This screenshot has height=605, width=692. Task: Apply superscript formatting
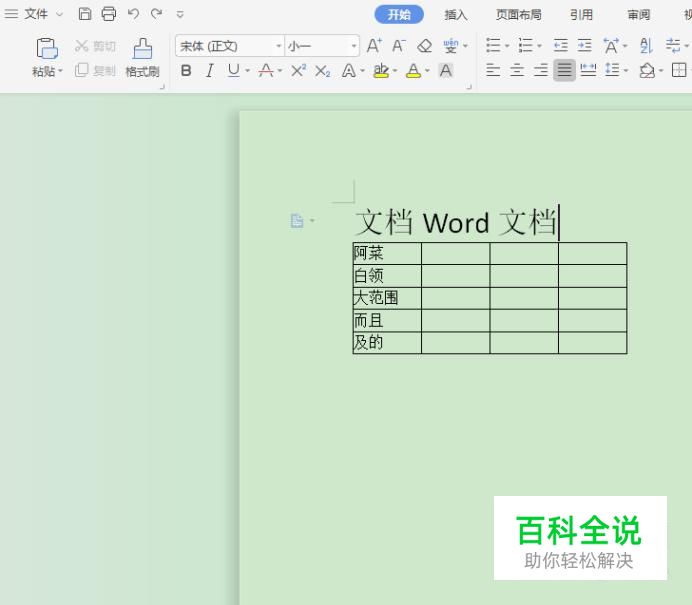click(x=298, y=70)
